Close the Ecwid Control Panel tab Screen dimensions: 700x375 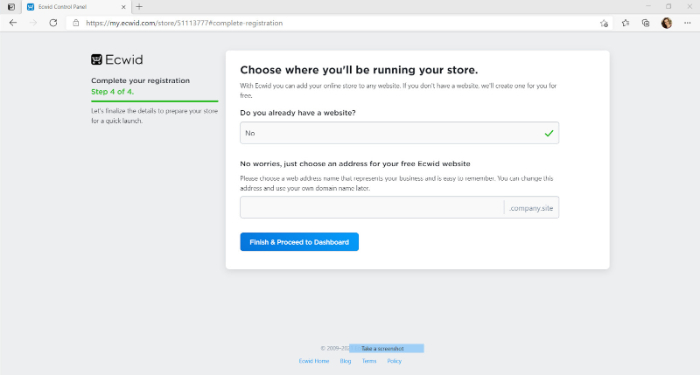(124, 7)
